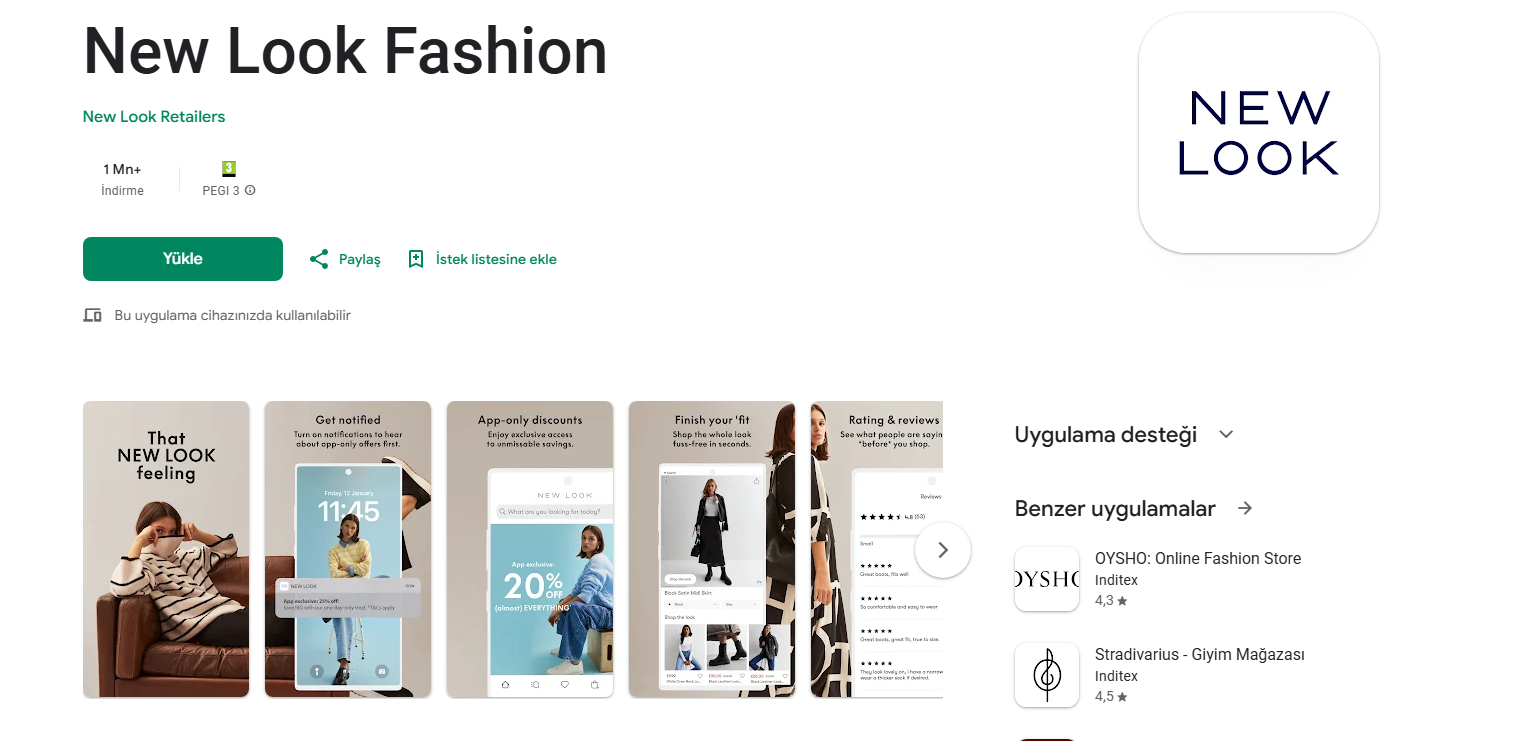Click the PEGI 3 rating badge

pyautogui.click(x=229, y=169)
